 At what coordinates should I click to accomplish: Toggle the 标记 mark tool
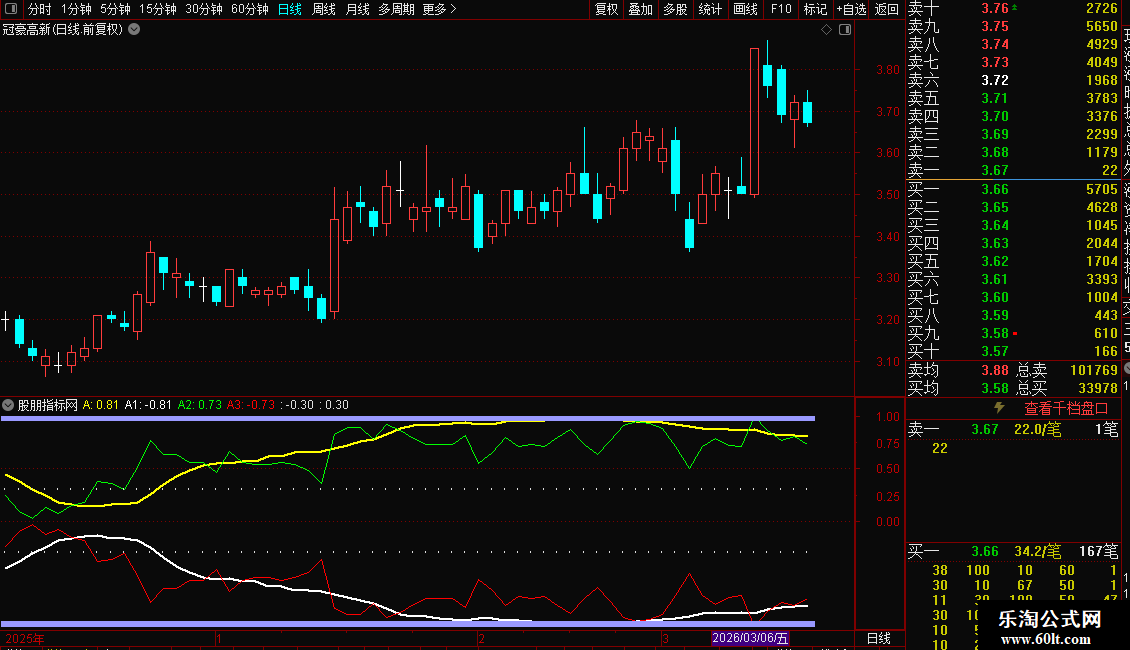tap(815, 9)
